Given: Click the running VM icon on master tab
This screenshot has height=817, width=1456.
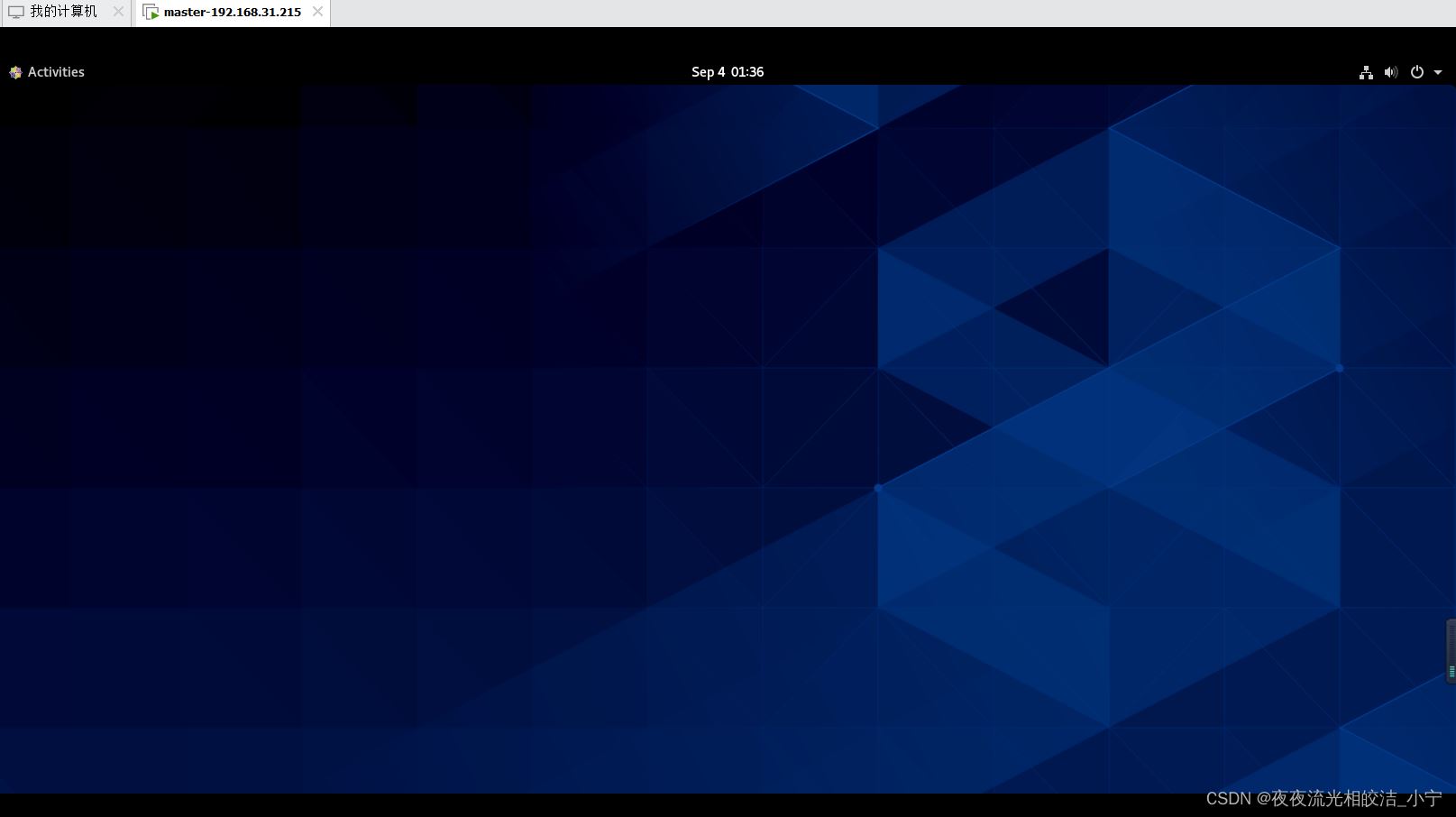Looking at the screenshot, I should coord(151,13).
